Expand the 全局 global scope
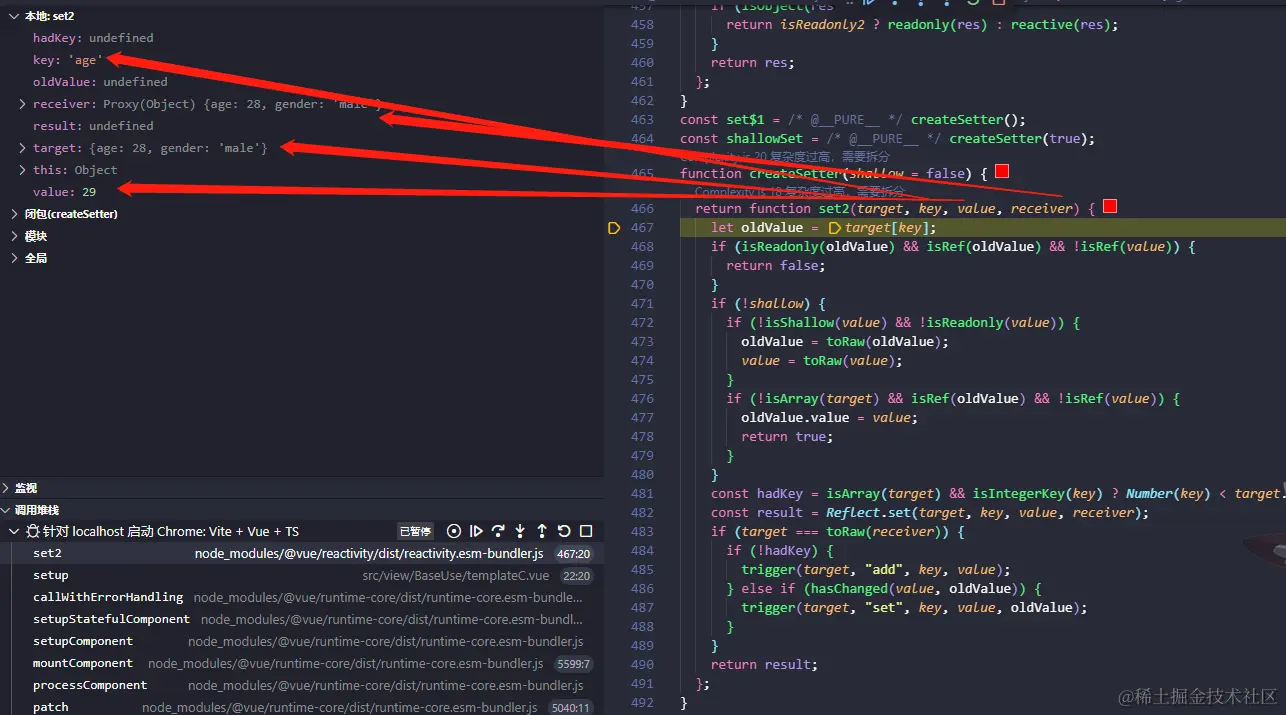This screenshot has width=1286, height=715. click(x=14, y=258)
